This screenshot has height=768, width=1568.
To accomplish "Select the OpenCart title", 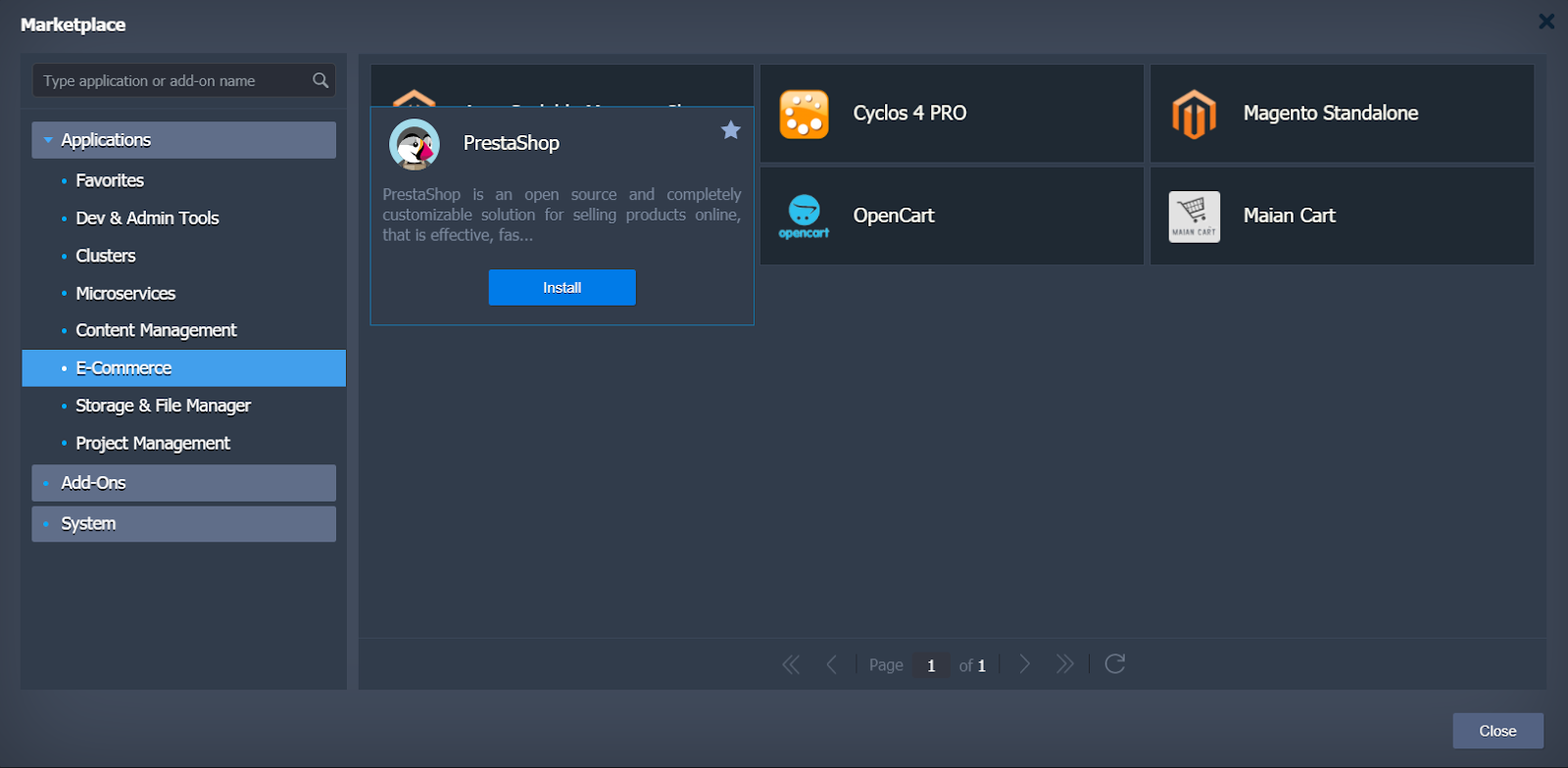I will tap(894, 216).
